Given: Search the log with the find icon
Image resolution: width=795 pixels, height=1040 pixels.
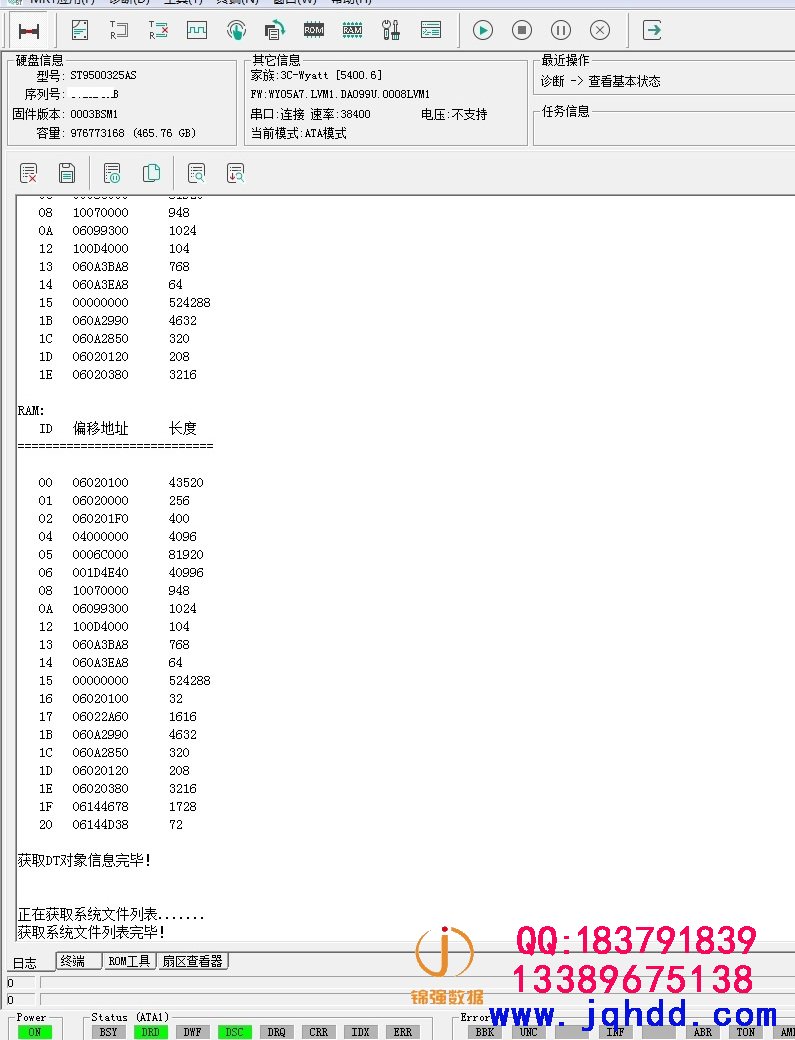Looking at the screenshot, I should point(196,173).
